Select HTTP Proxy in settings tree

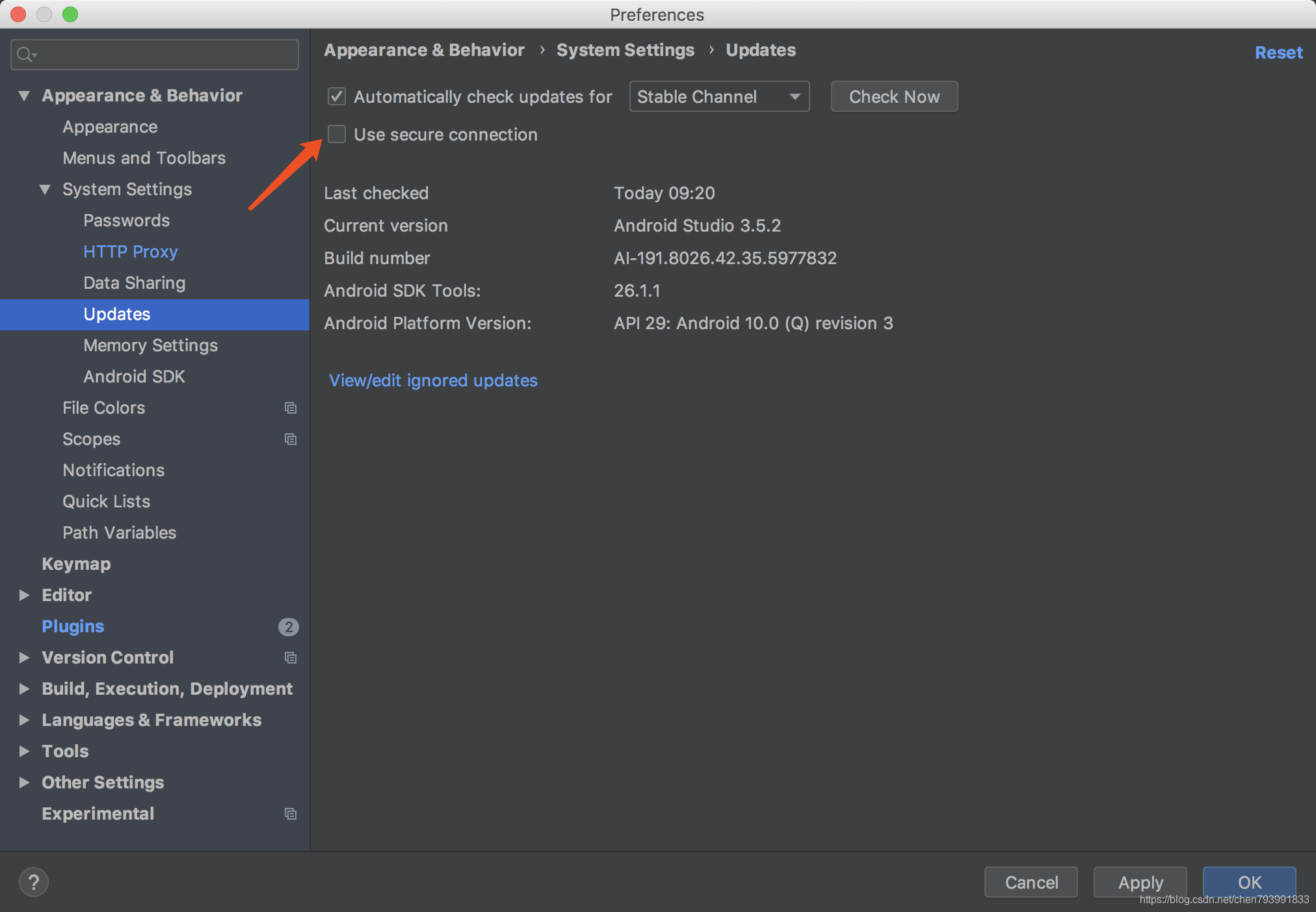[130, 252]
